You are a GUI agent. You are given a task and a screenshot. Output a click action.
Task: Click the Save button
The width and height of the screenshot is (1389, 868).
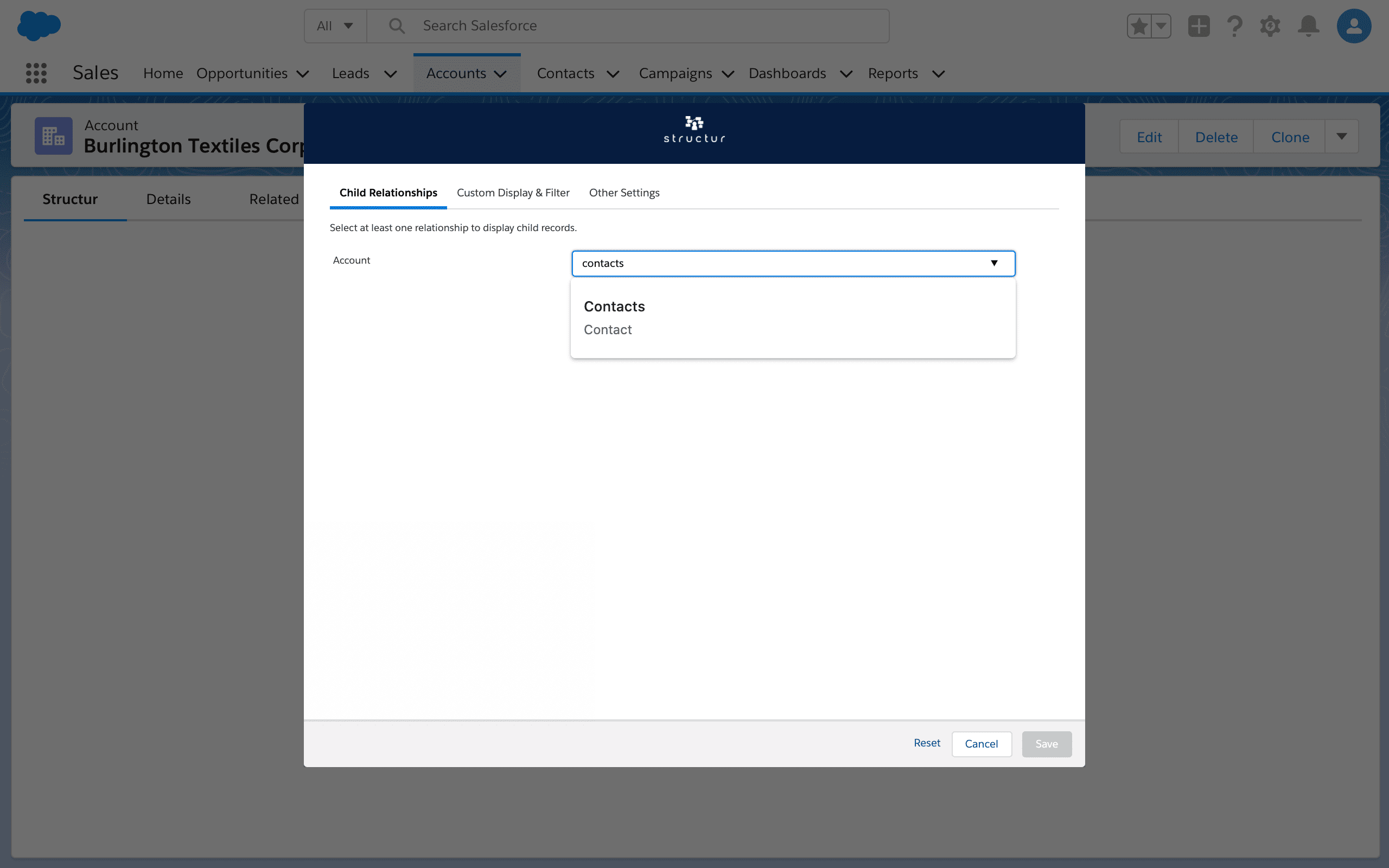click(x=1046, y=744)
